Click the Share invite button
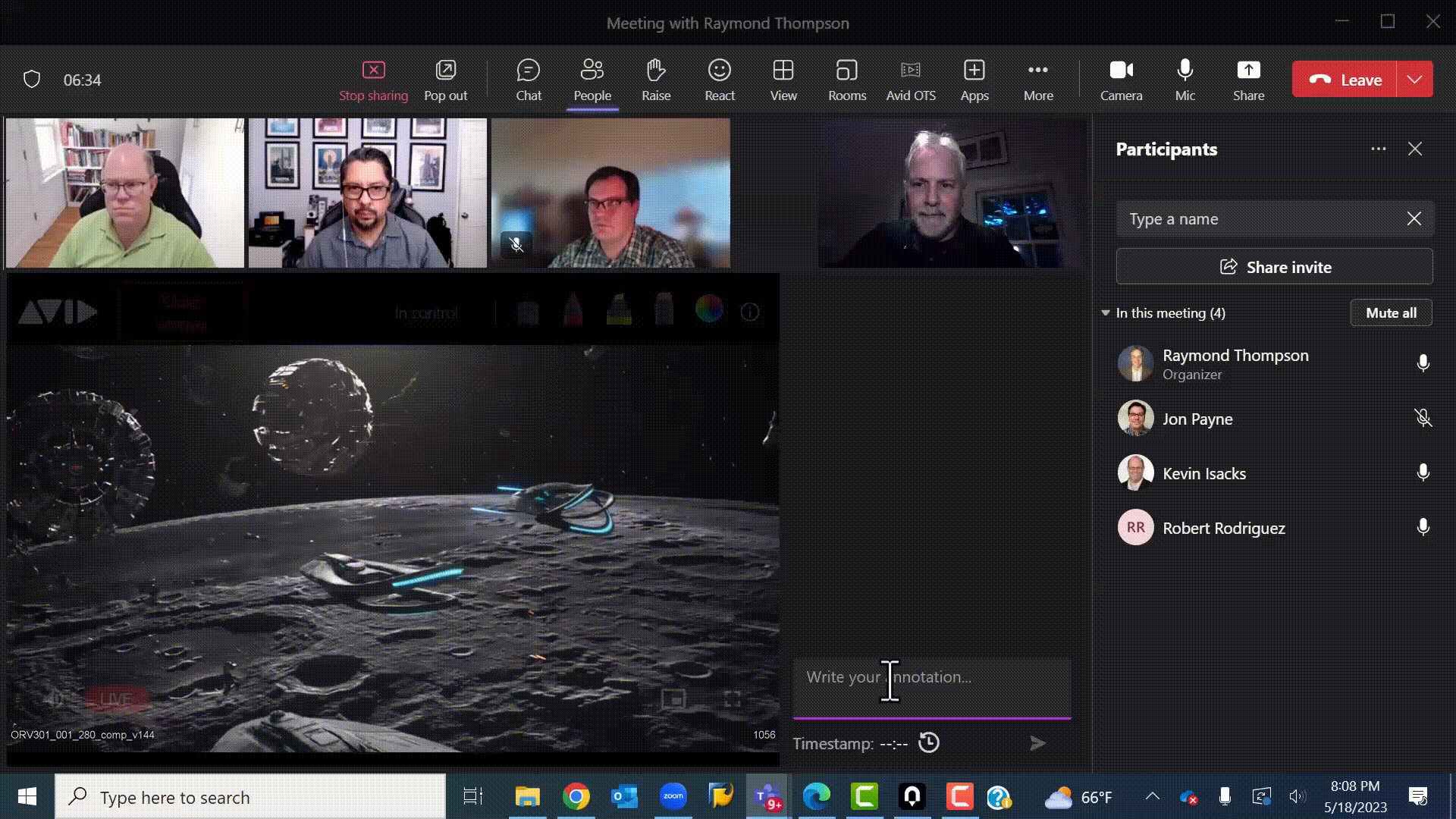 point(1275,267)
